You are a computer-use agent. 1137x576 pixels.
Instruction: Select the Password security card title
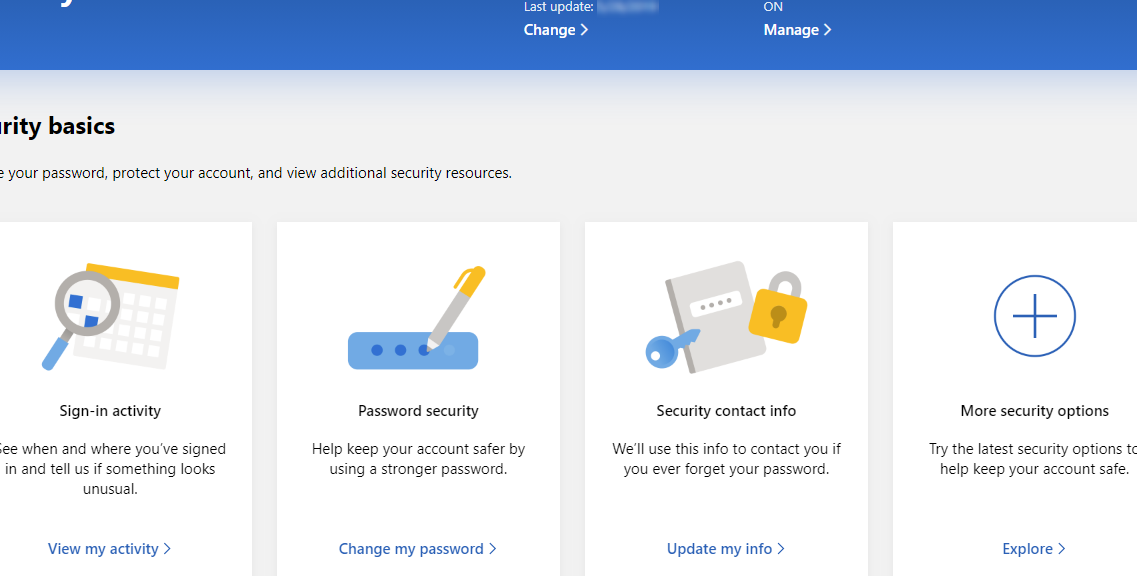point(418,411)
